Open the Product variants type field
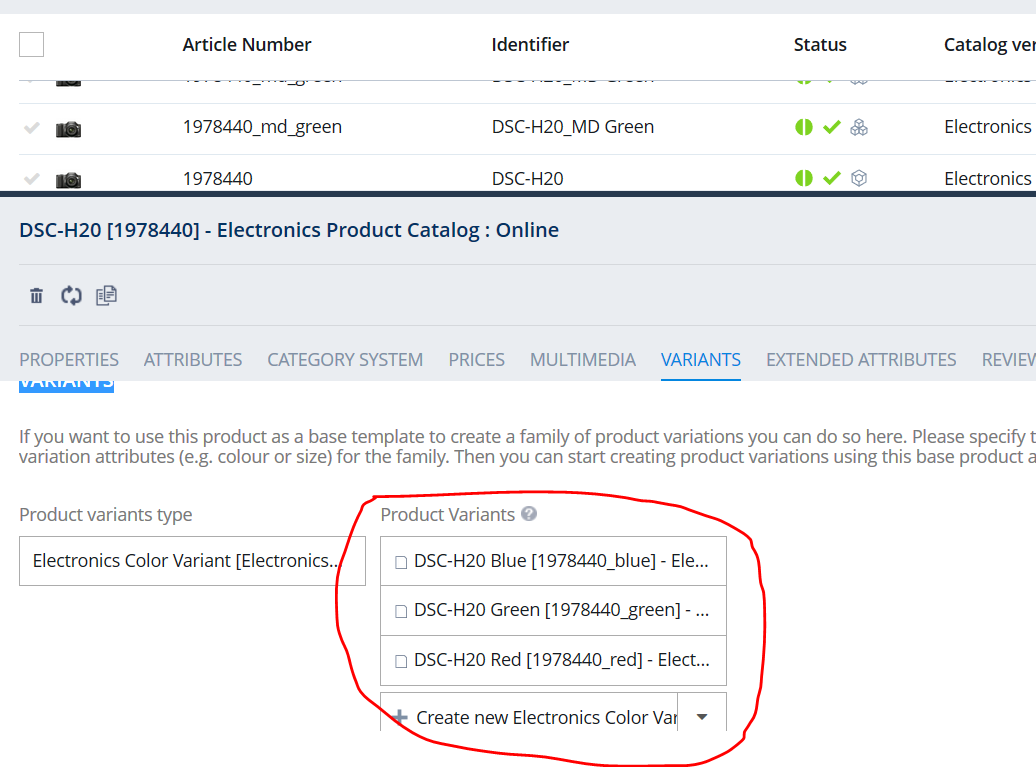1036x767 pixels. tap(192, 561)
